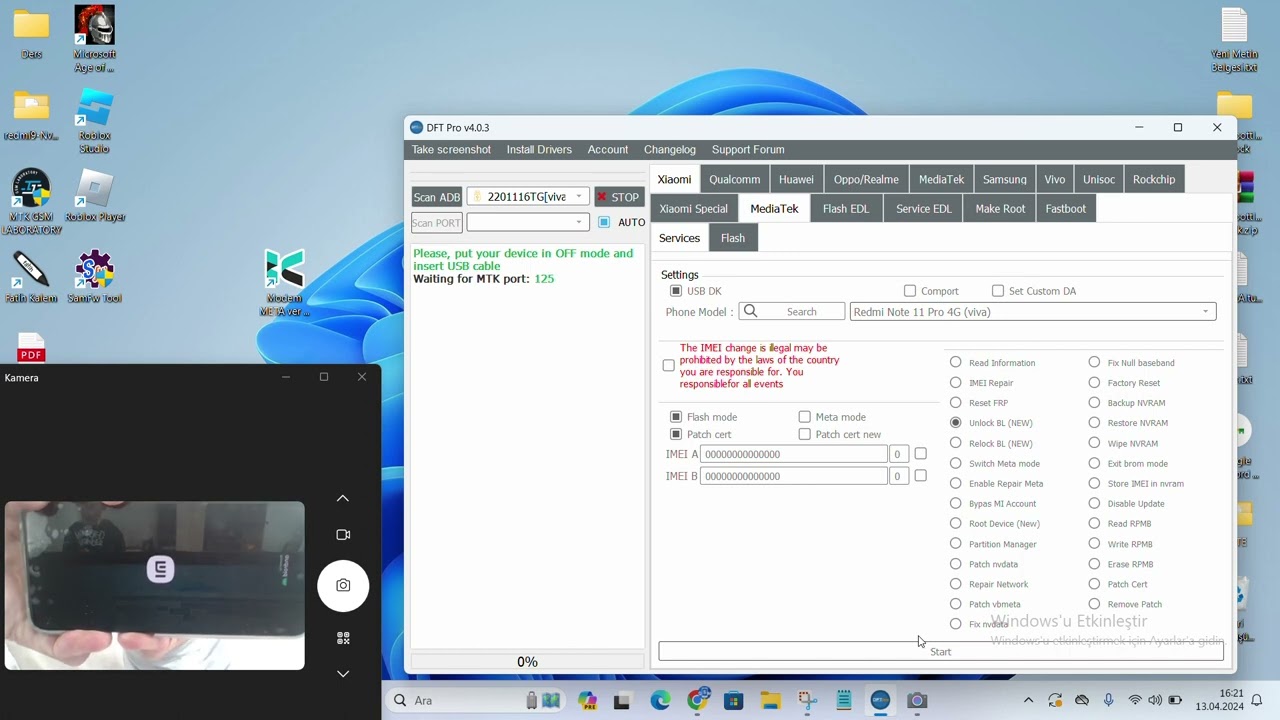
Task: Click the Camera taskbar icon
Action: 917,701
